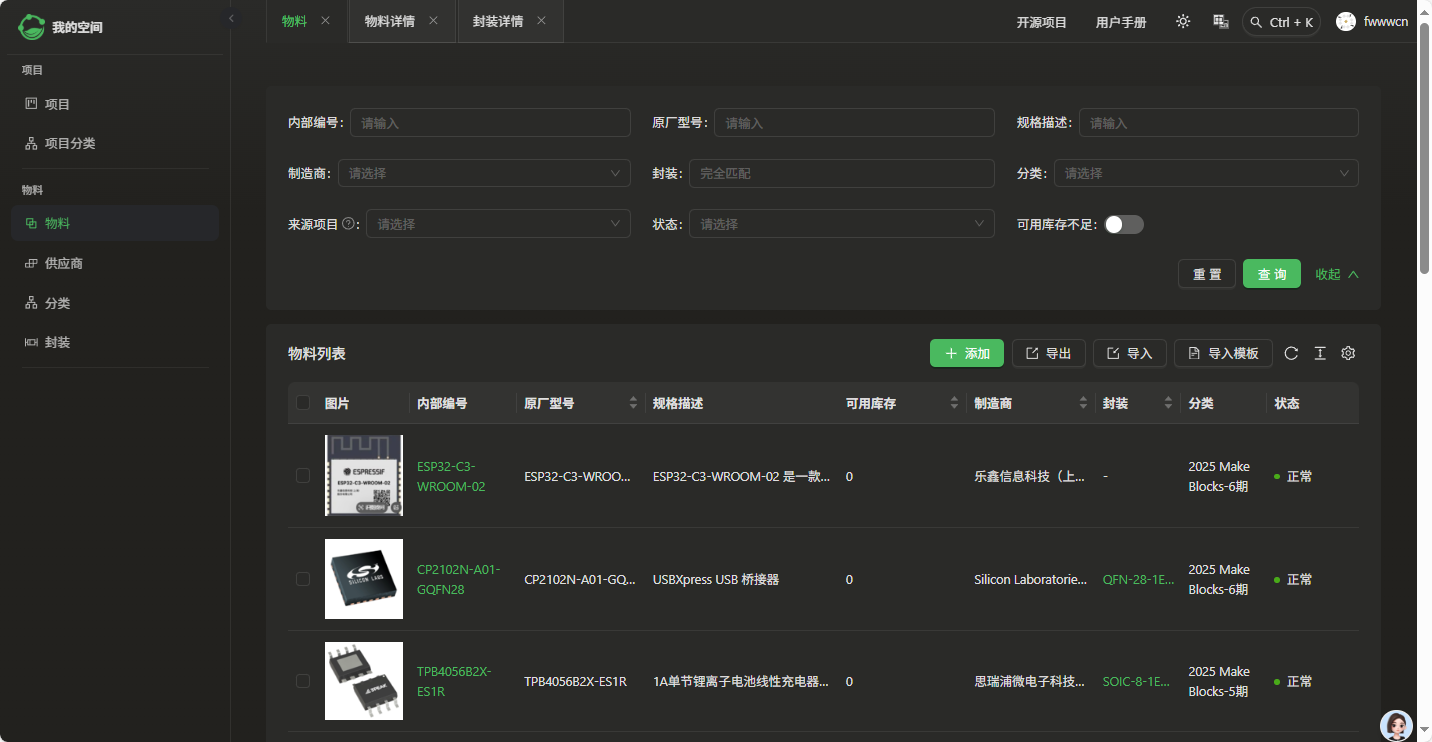
Task: Open the 制造商 dropdown
Action: [484, 172]
